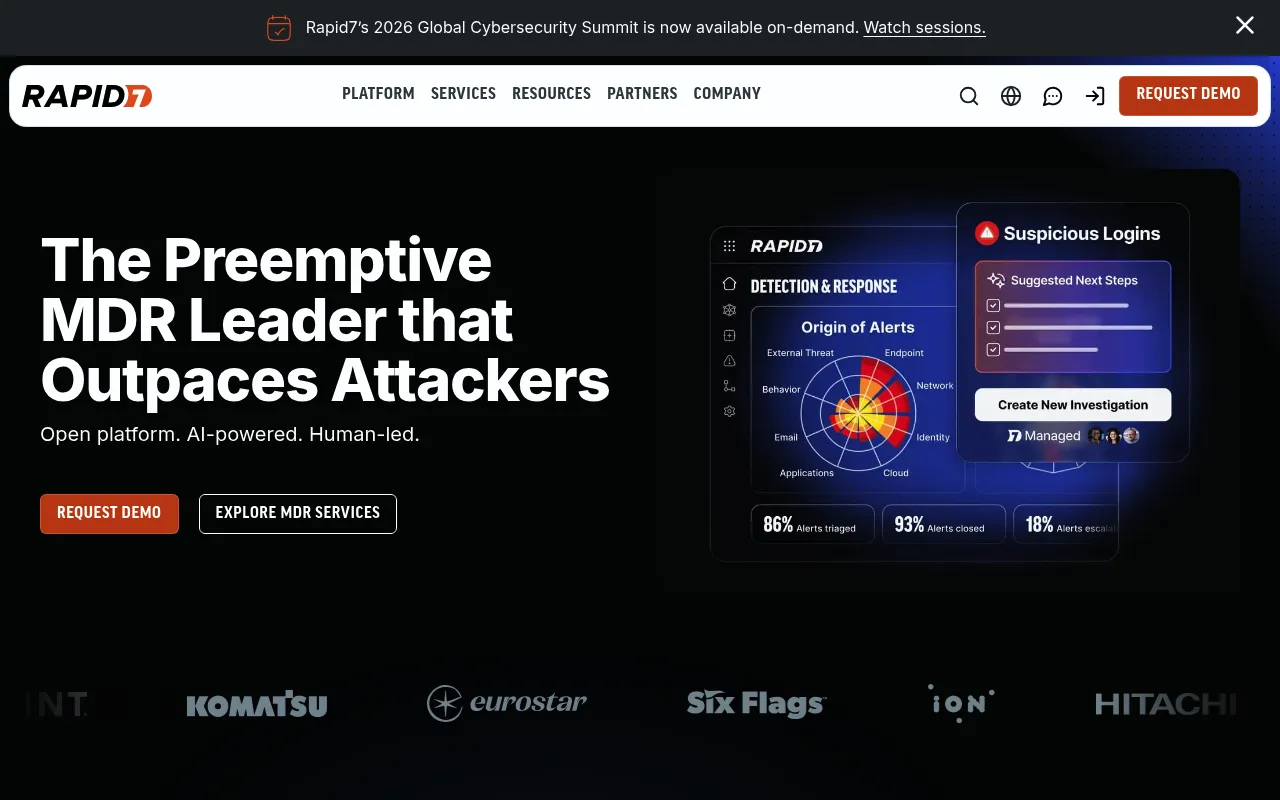Click the Hitachi customer logo
Image resolution: width=1280 pixels, height=800 pixels.
click(x=1166, y=704)
